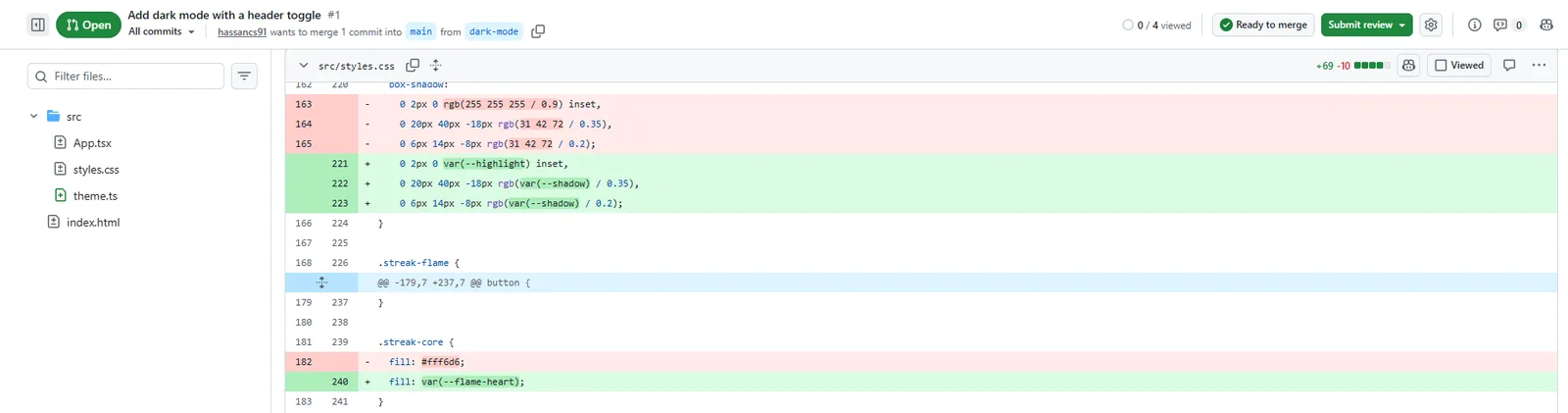Comment on the styles.css file

tap(1509, 66)
